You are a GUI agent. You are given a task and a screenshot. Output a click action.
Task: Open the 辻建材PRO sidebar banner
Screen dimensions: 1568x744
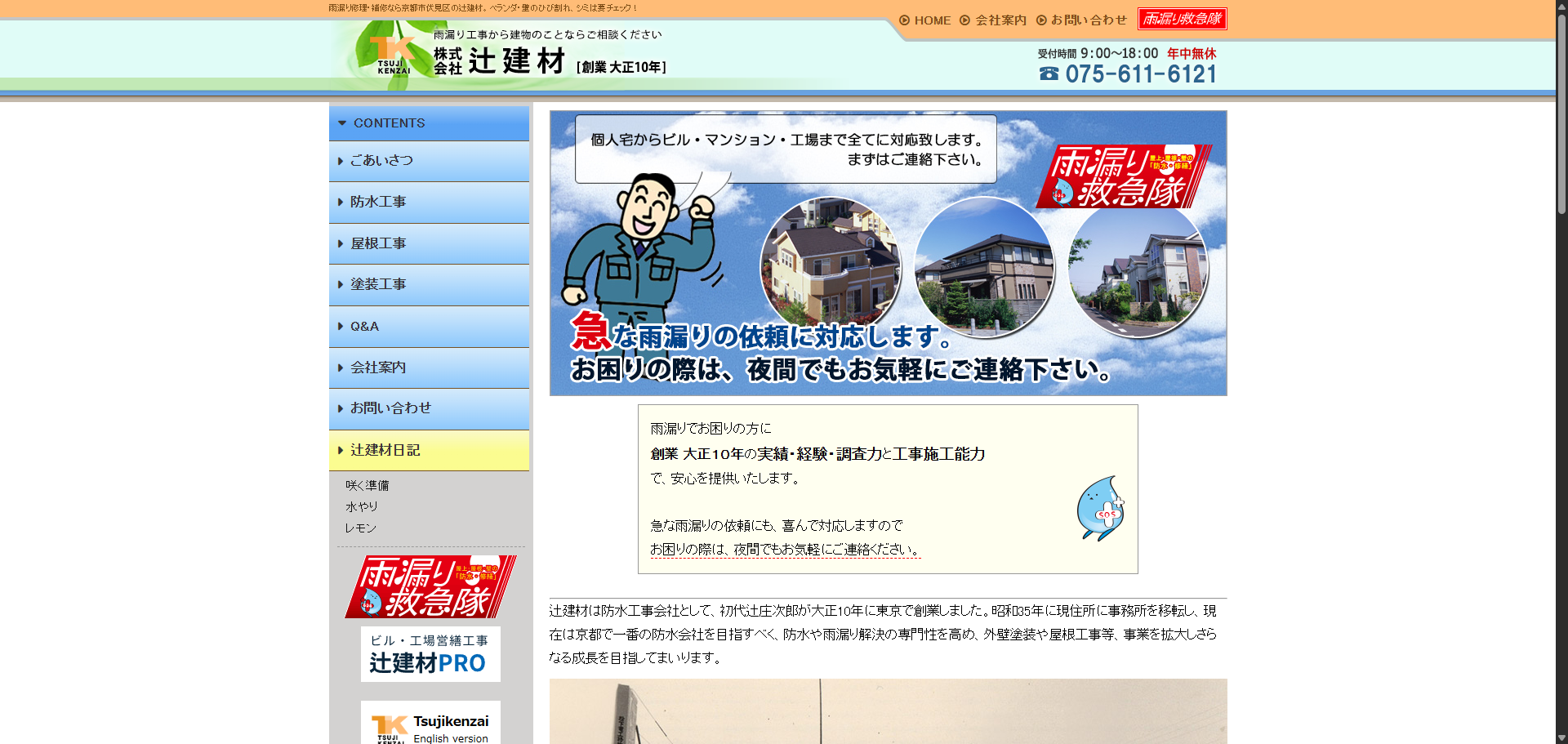[x=430, y=653]
